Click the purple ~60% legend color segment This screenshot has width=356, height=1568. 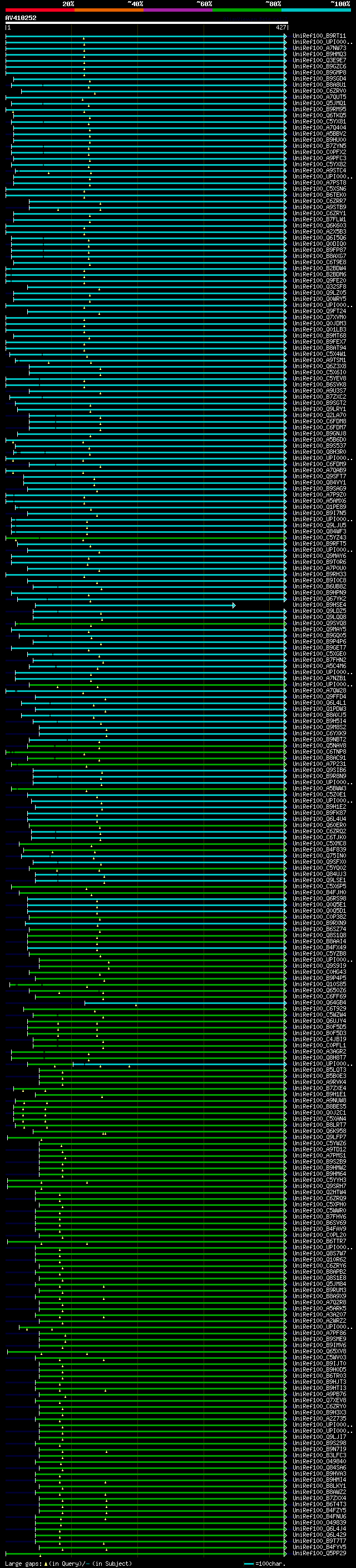179,10
